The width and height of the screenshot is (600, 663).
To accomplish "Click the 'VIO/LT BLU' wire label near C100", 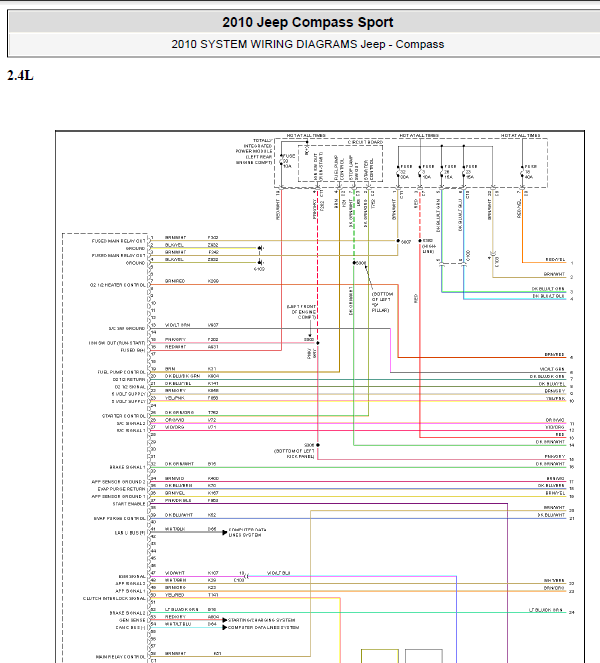I will click(x=279, y=573).
